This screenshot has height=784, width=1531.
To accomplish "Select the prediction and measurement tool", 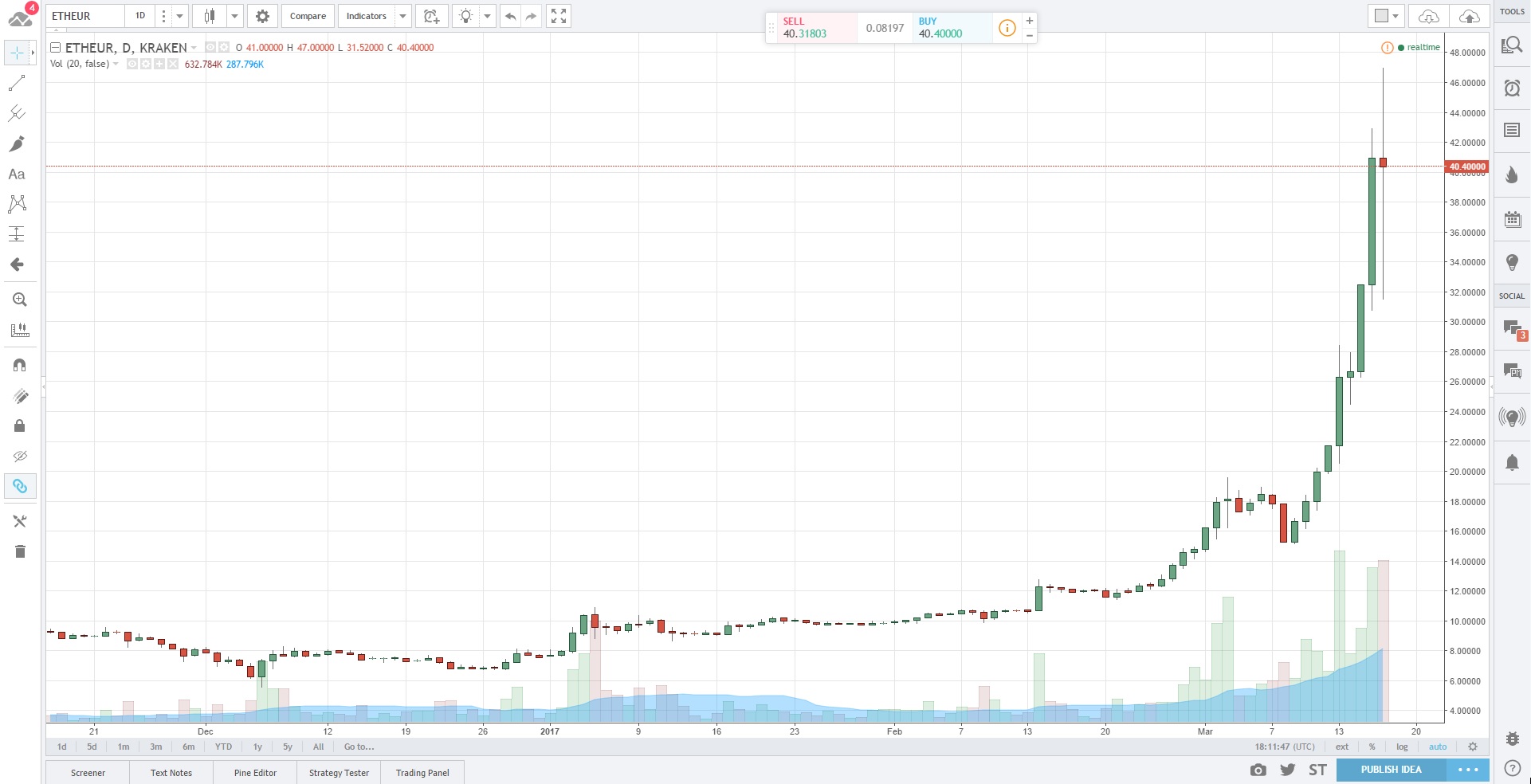I will pyautogui.click(x=17, y=234).
